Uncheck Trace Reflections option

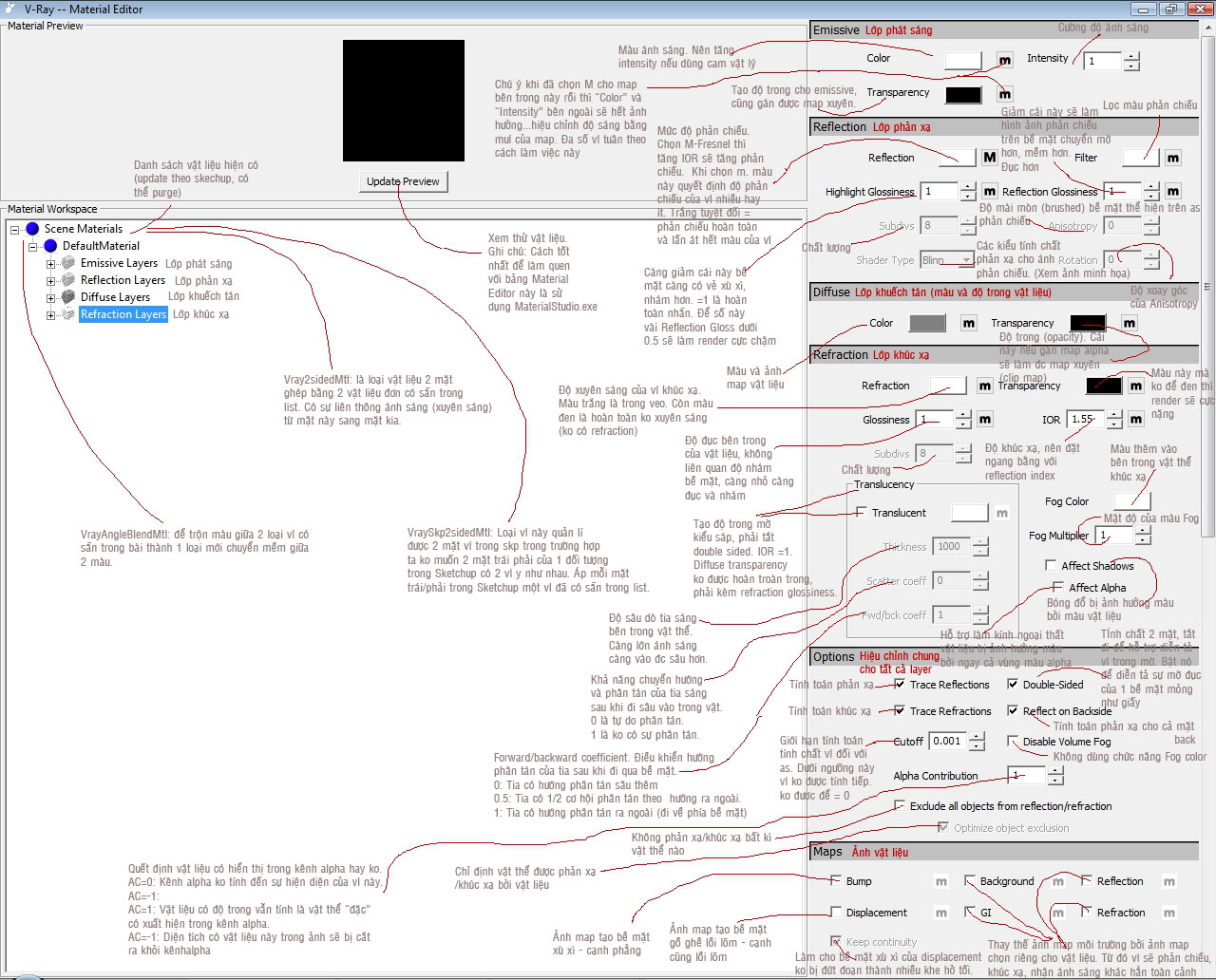[x=899, y=685]
